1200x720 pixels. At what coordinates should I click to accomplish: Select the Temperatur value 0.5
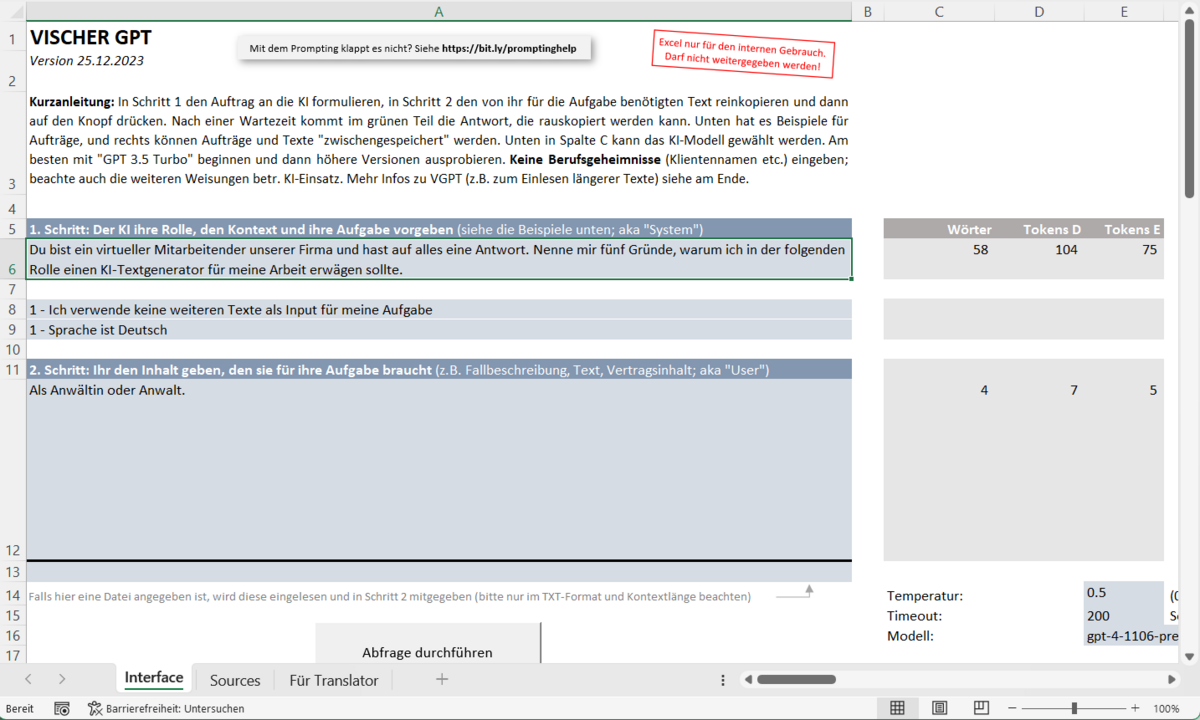pos(1124,593)
